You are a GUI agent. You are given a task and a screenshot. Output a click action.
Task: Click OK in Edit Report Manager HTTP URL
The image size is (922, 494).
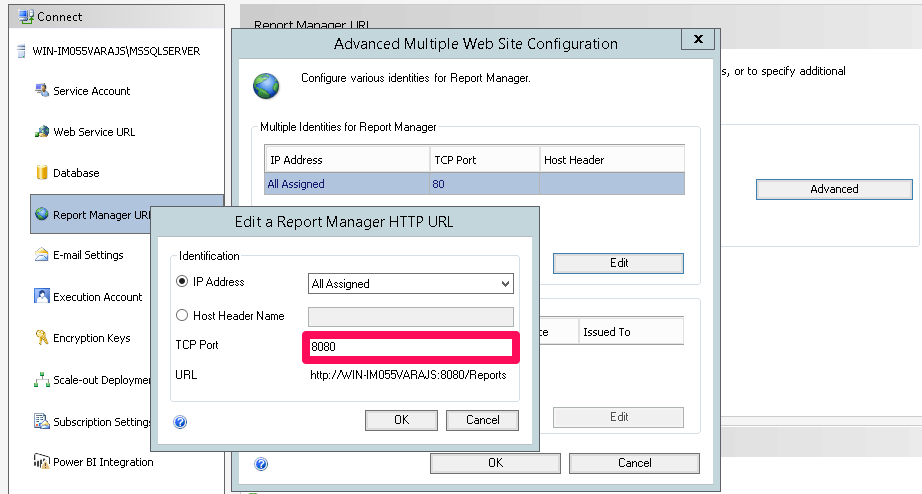coord(401,420)
